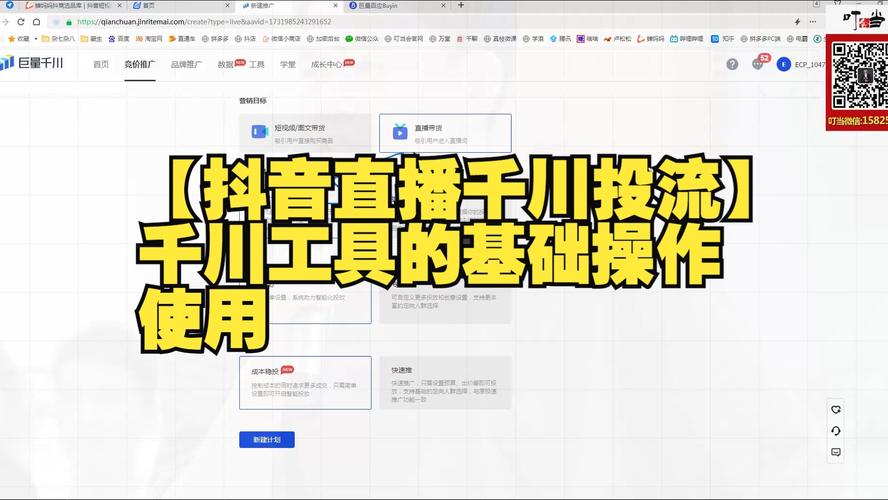Click the message icon at sidebar bottom
888x500 pixels.
click(x=836, y=452)
